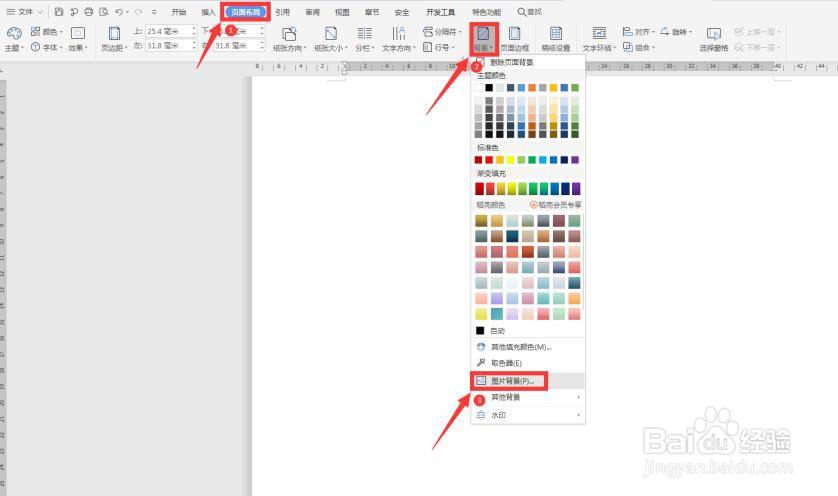Open the 开发工具 tab
The height and width of the screenshot is (496, 838).
440,12
